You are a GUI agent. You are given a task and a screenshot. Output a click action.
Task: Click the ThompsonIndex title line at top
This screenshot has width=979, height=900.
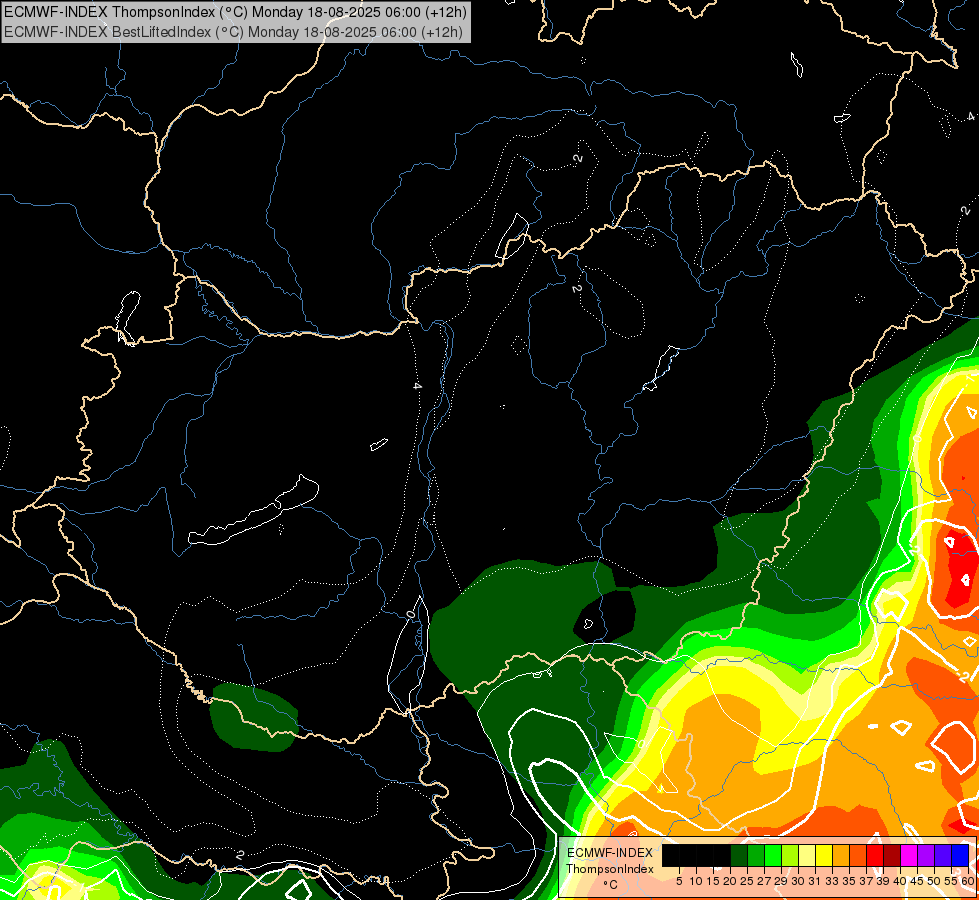(x=235, y=12)
